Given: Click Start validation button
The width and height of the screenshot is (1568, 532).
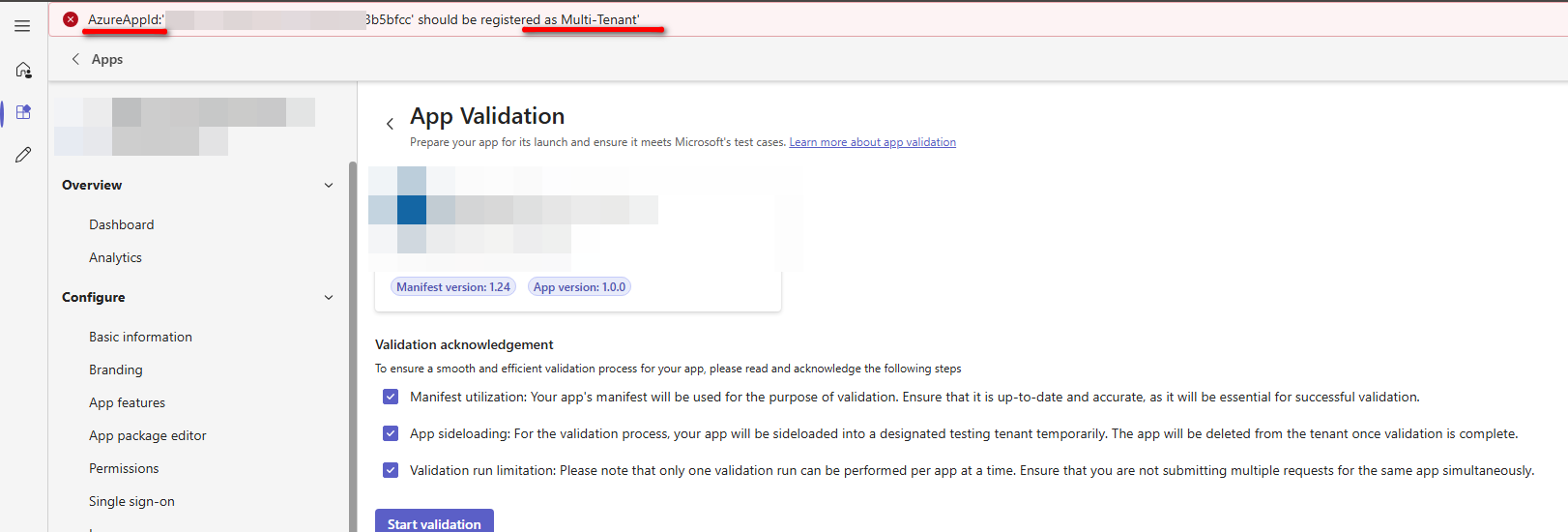Looking at the screenshot, I should (x=434, y=521).
